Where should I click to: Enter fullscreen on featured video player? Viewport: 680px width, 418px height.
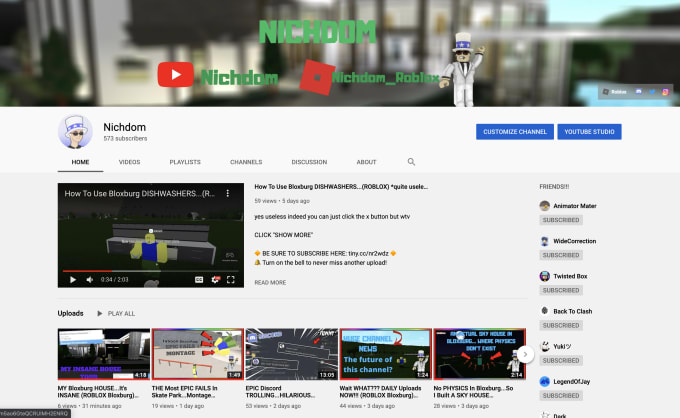(x=231, y=280)
